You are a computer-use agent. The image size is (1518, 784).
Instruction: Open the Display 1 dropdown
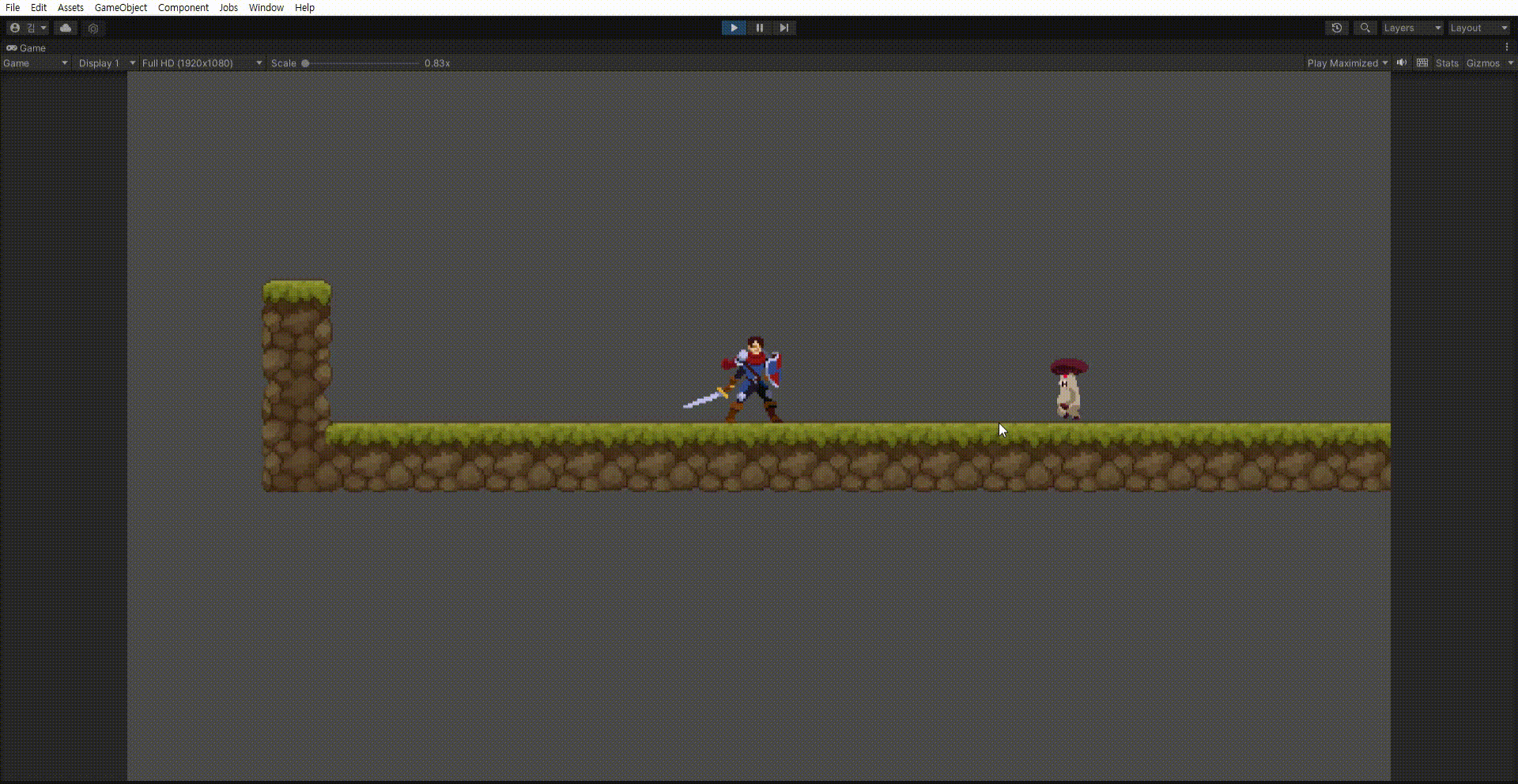pos(107,63)
